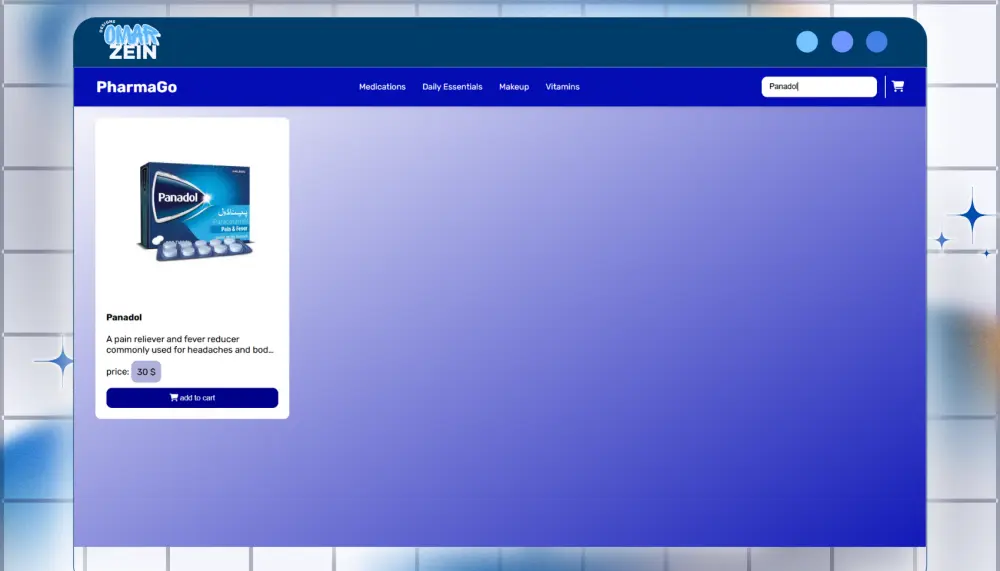This screenshot has height=571, width=1000.
Task: Go to the Makeup category
Action: pyautogui.click(x=514, y=87)
